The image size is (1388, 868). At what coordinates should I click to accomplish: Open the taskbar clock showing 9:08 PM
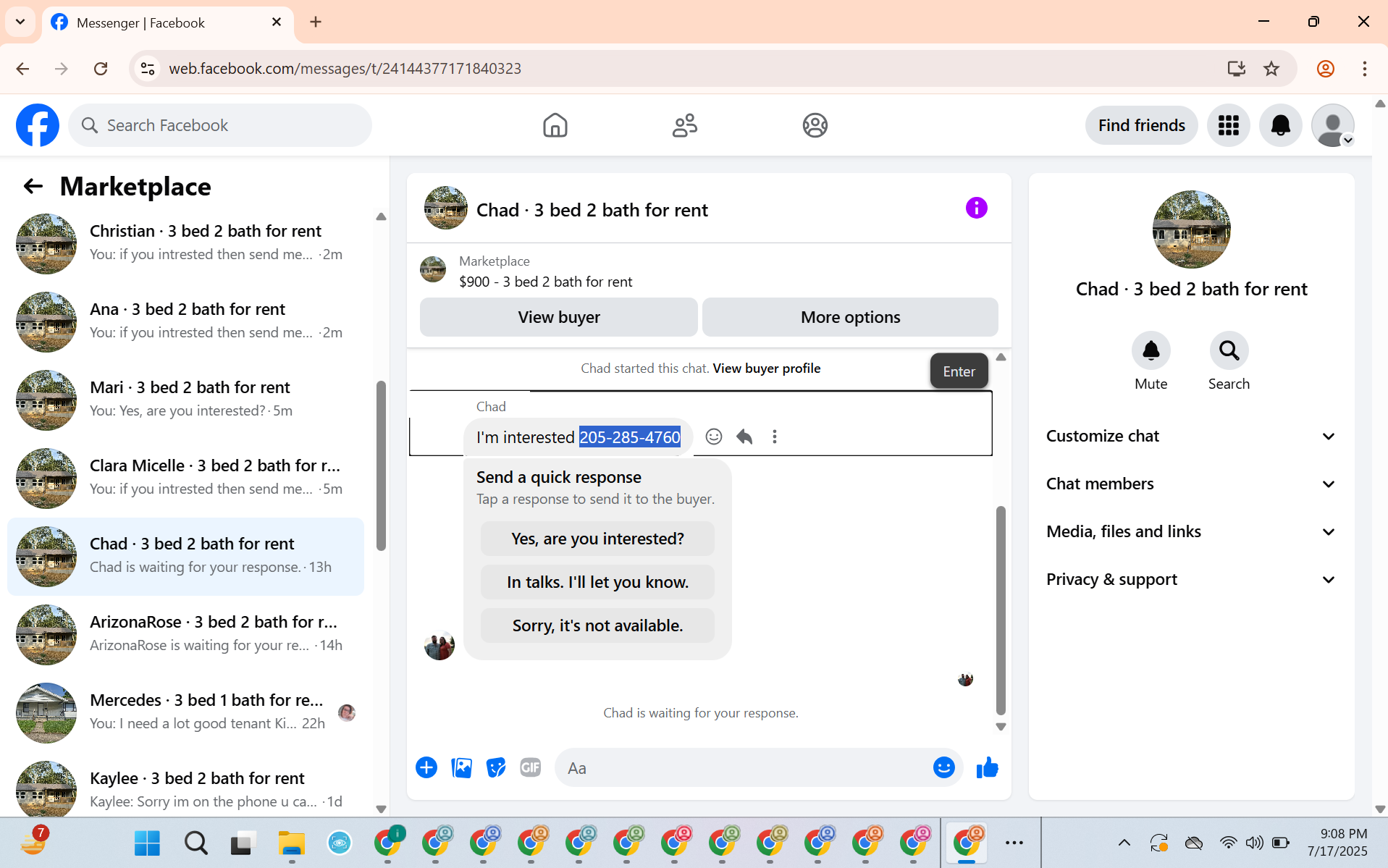1337,843
